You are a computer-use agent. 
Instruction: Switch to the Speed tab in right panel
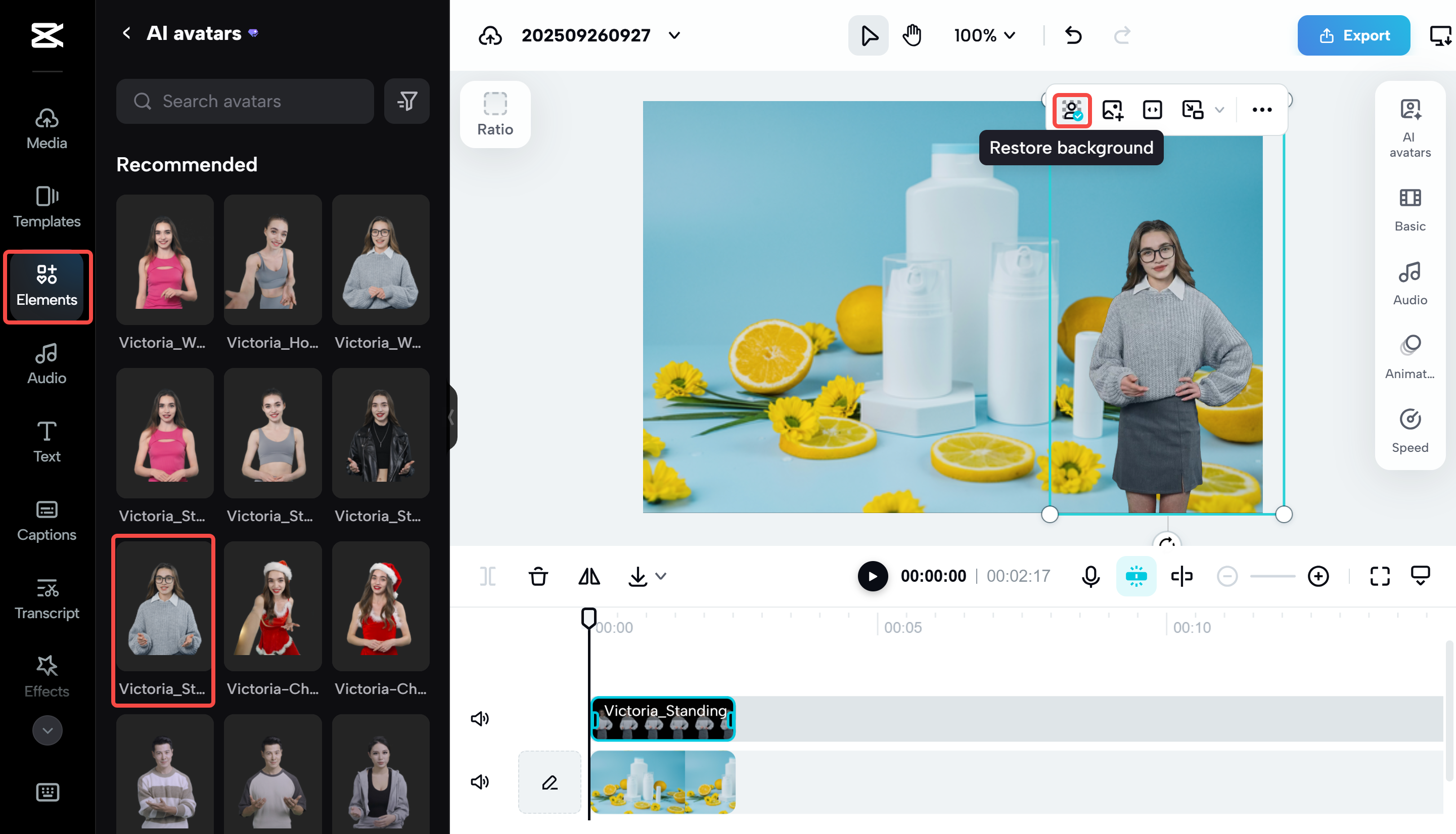pos(1409,429)
